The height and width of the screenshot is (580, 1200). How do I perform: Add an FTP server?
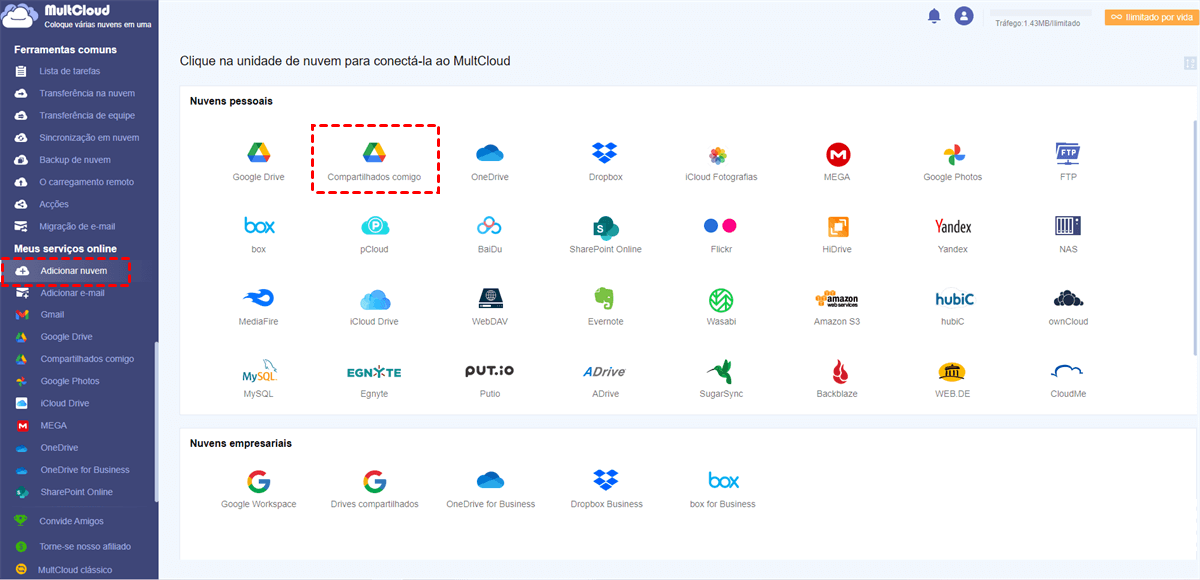[x=1068, y=161]
